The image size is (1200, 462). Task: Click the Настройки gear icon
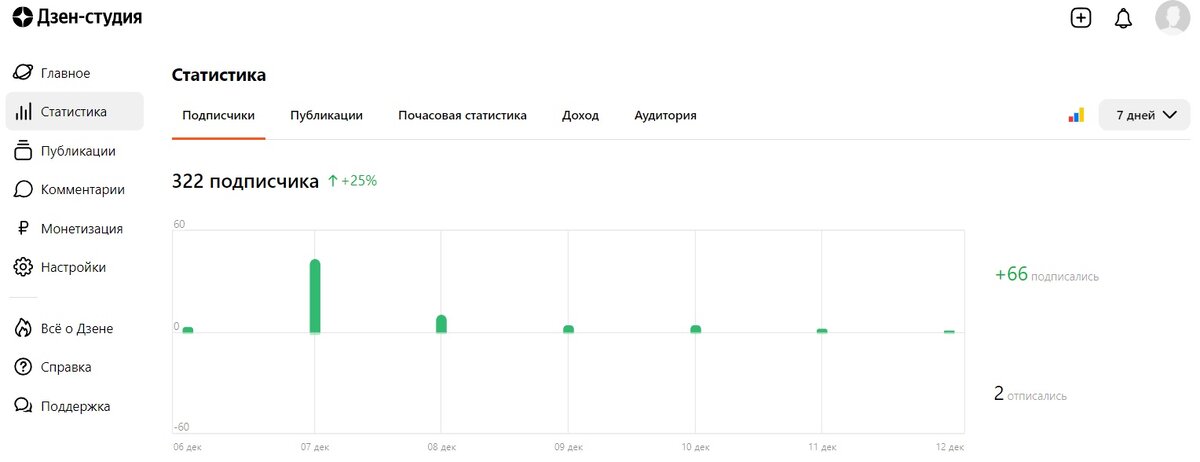pyautogui.click(x=22, y=267)
